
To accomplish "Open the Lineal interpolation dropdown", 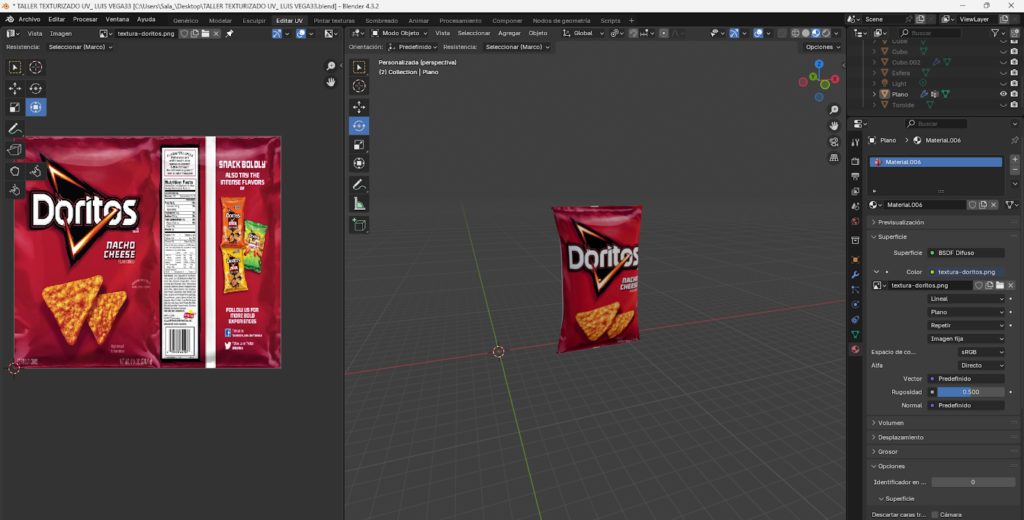I will coord(966,299).
